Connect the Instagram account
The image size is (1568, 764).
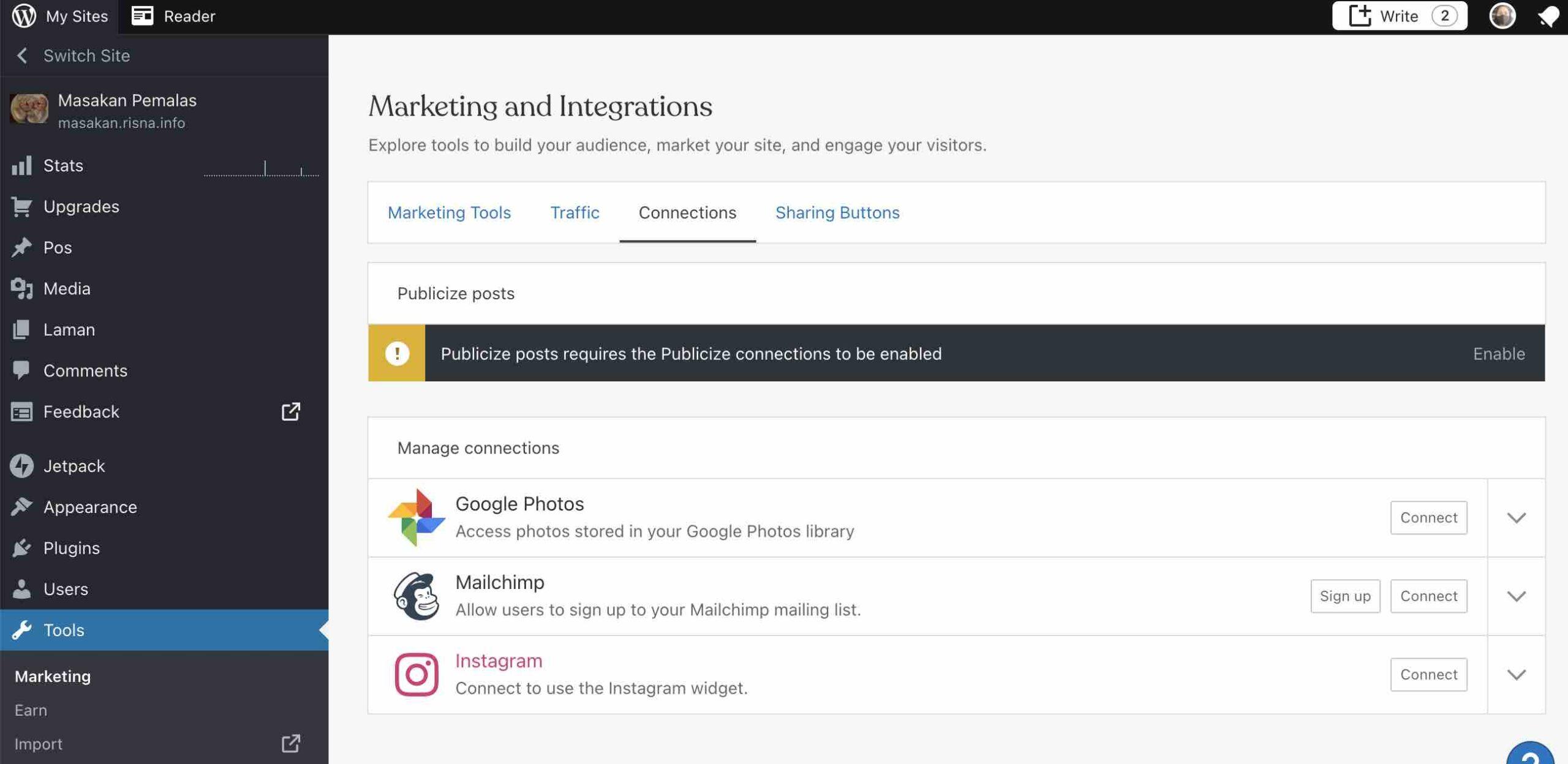pos(1428,675)
